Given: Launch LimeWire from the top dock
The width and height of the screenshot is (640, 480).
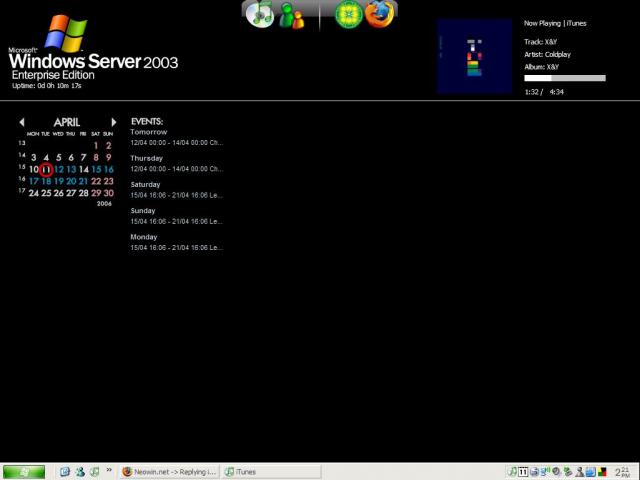Looking at the screenshot, I should tap(348, 15).
